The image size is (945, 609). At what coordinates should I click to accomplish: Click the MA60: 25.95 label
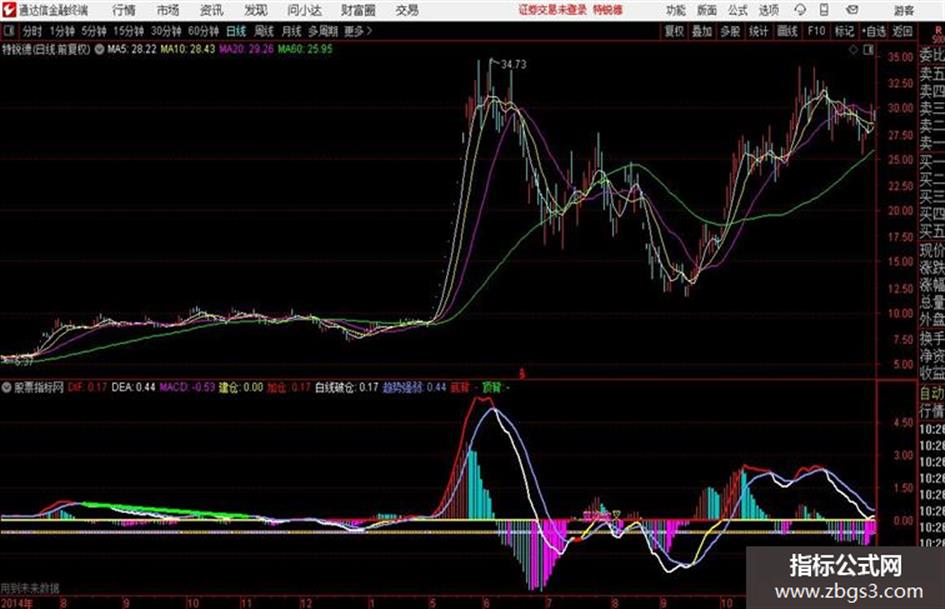click(305, 49)
